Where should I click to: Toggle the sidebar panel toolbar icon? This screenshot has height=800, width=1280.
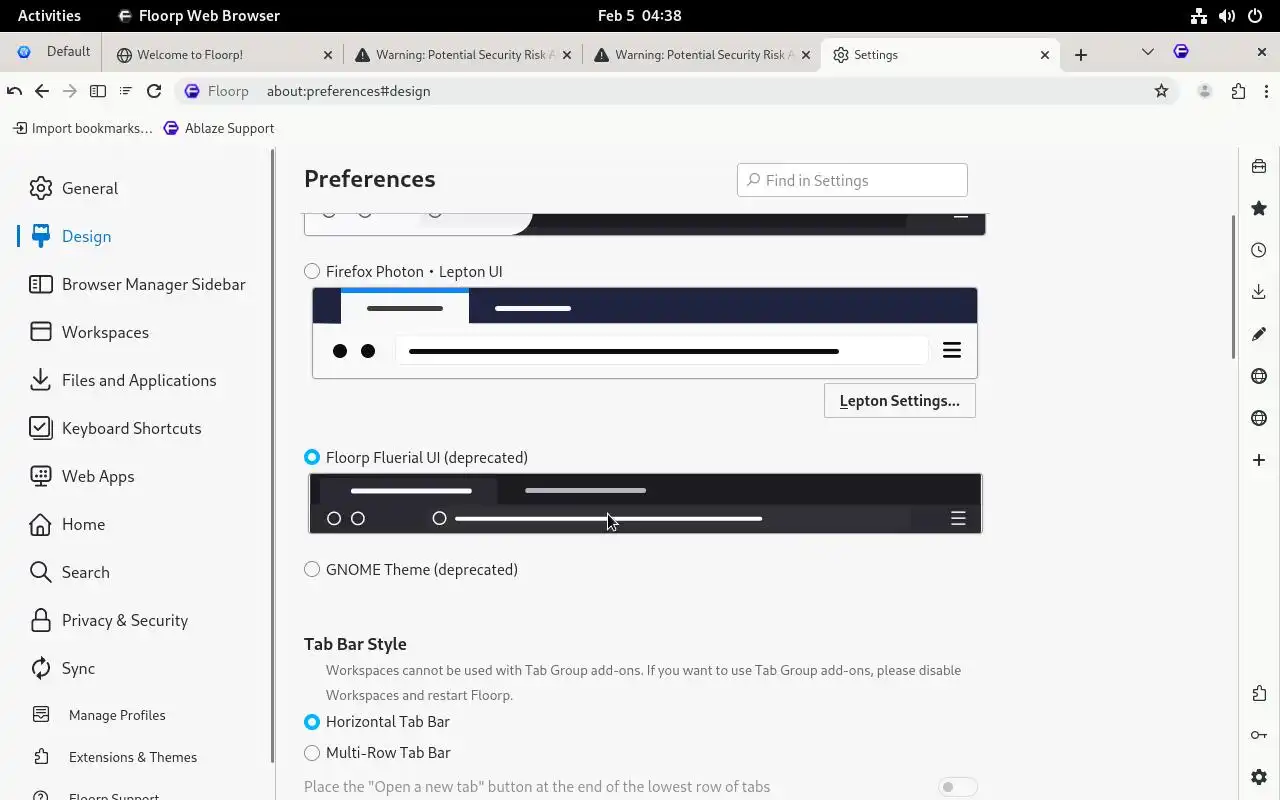click(98, 91)
